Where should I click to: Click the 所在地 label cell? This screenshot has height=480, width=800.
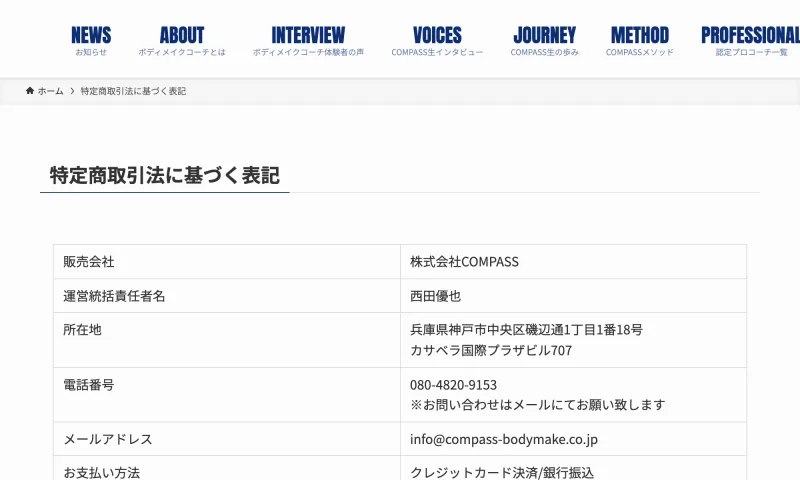pyautogui.click(x=227, y=340)
